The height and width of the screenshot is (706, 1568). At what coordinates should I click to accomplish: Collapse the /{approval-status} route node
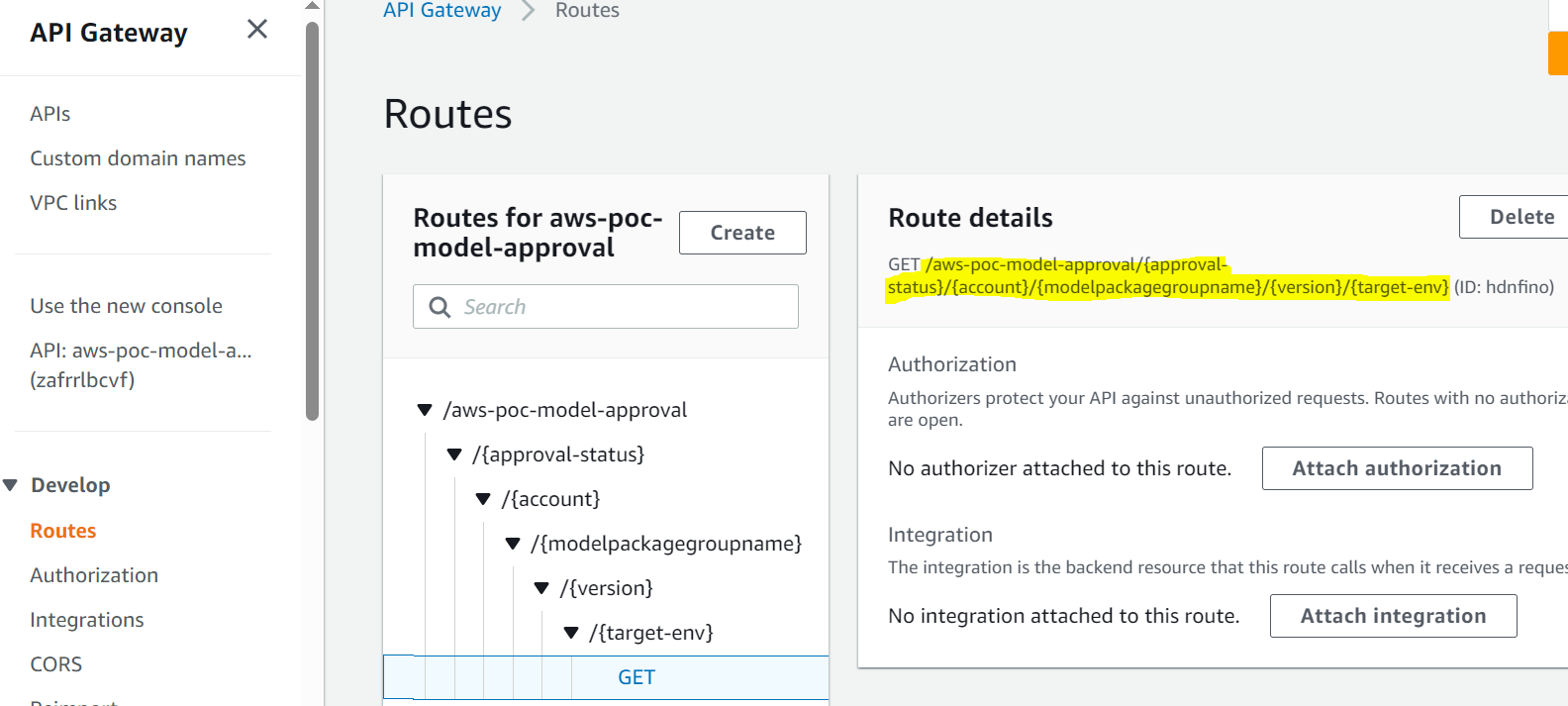454,454
